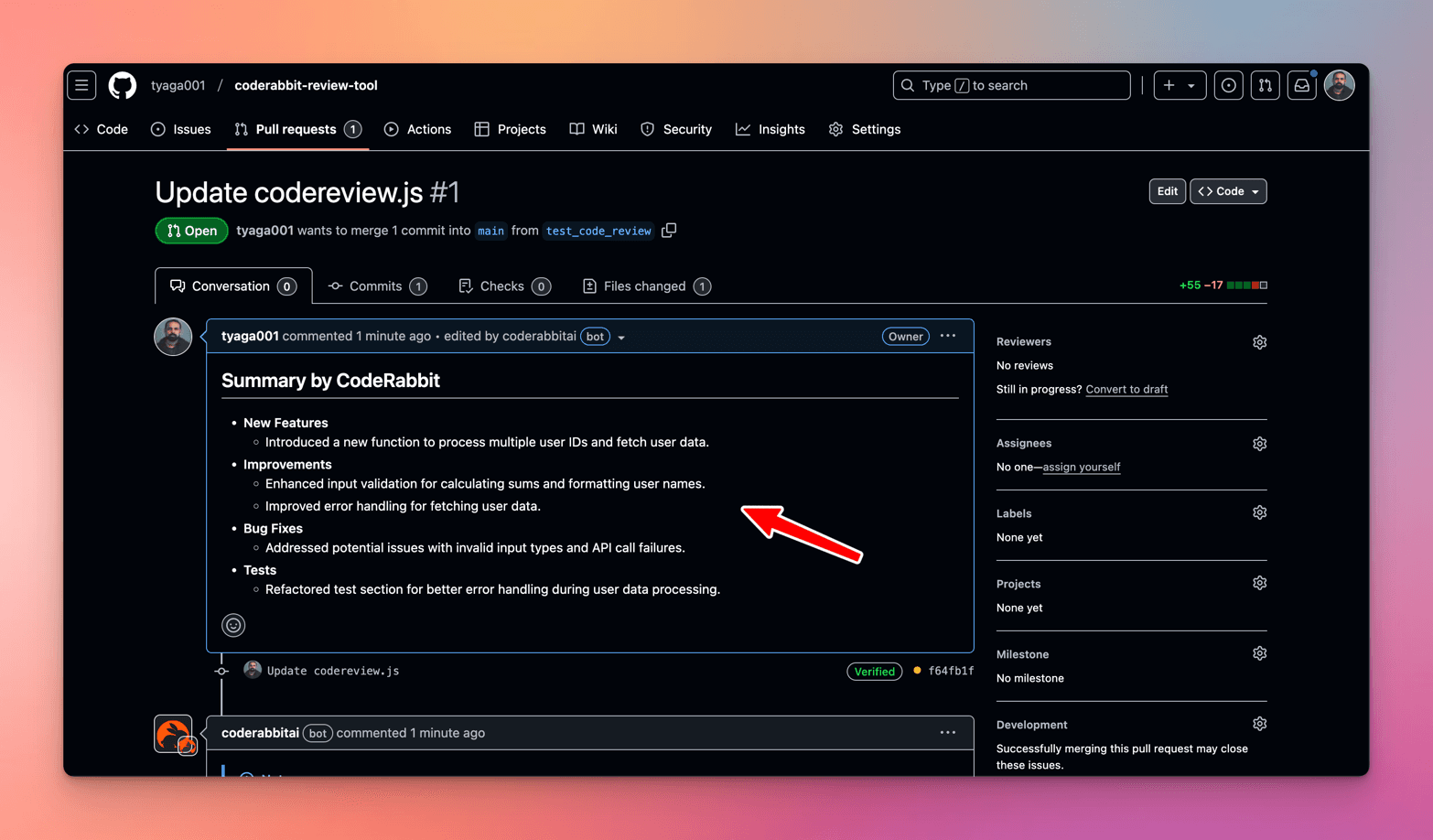Screen dimensions: 1433x840
Task: Switch to the Issues tab
Action: [181, 129]
